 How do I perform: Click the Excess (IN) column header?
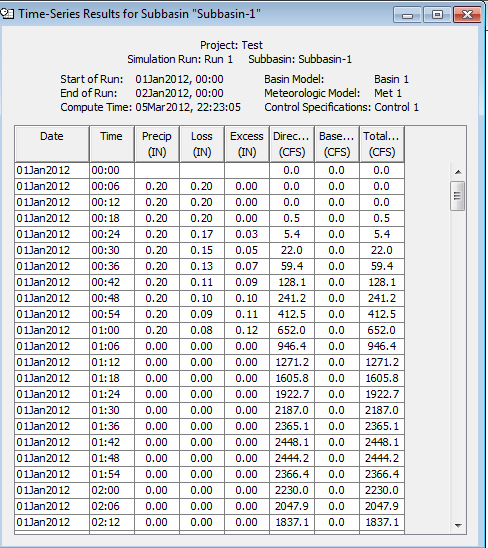coord(247,144)
